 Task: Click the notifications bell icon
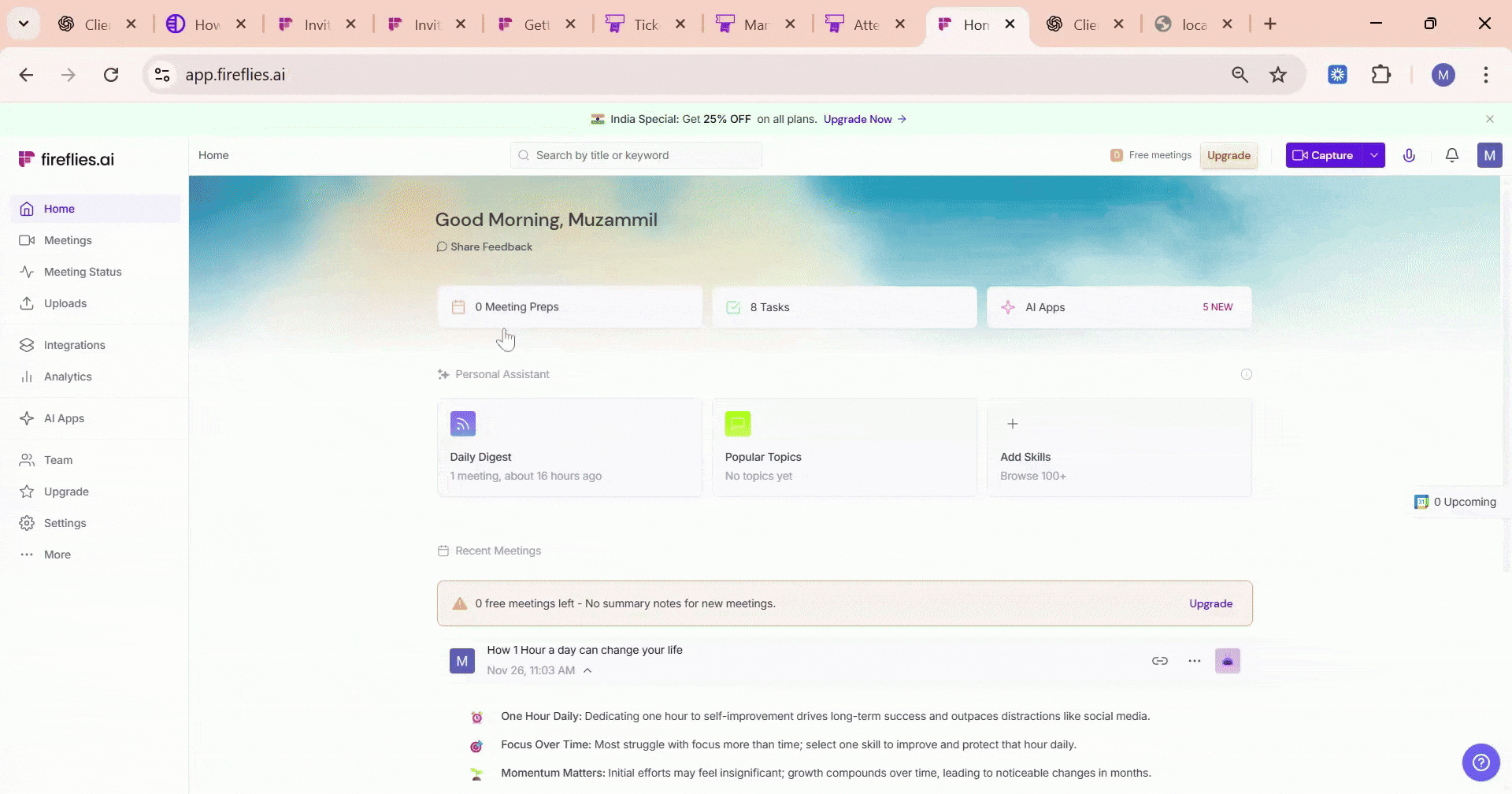[1451, 155]
